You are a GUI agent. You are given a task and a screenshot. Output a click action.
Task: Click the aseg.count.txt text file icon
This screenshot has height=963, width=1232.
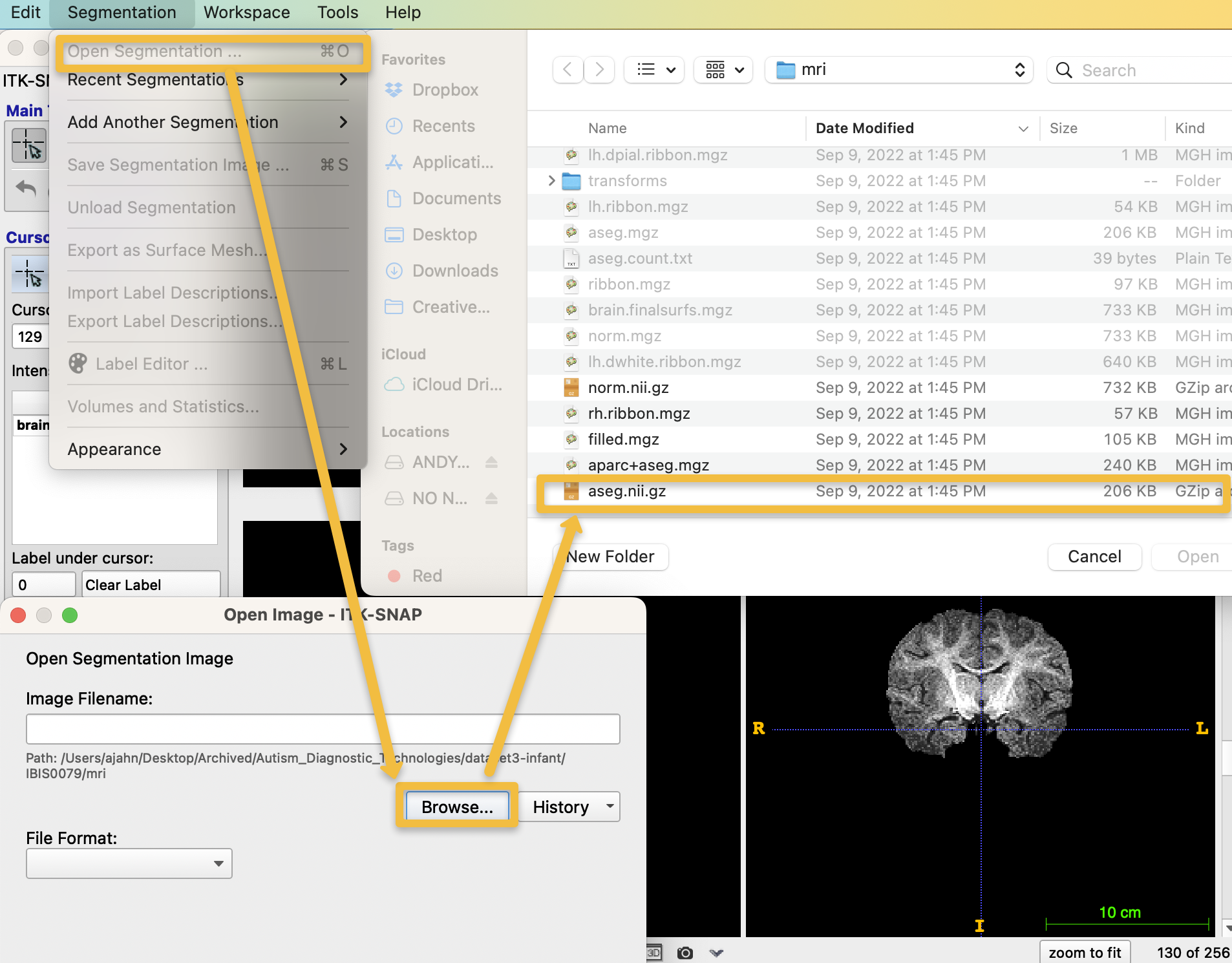click(571, 259)
